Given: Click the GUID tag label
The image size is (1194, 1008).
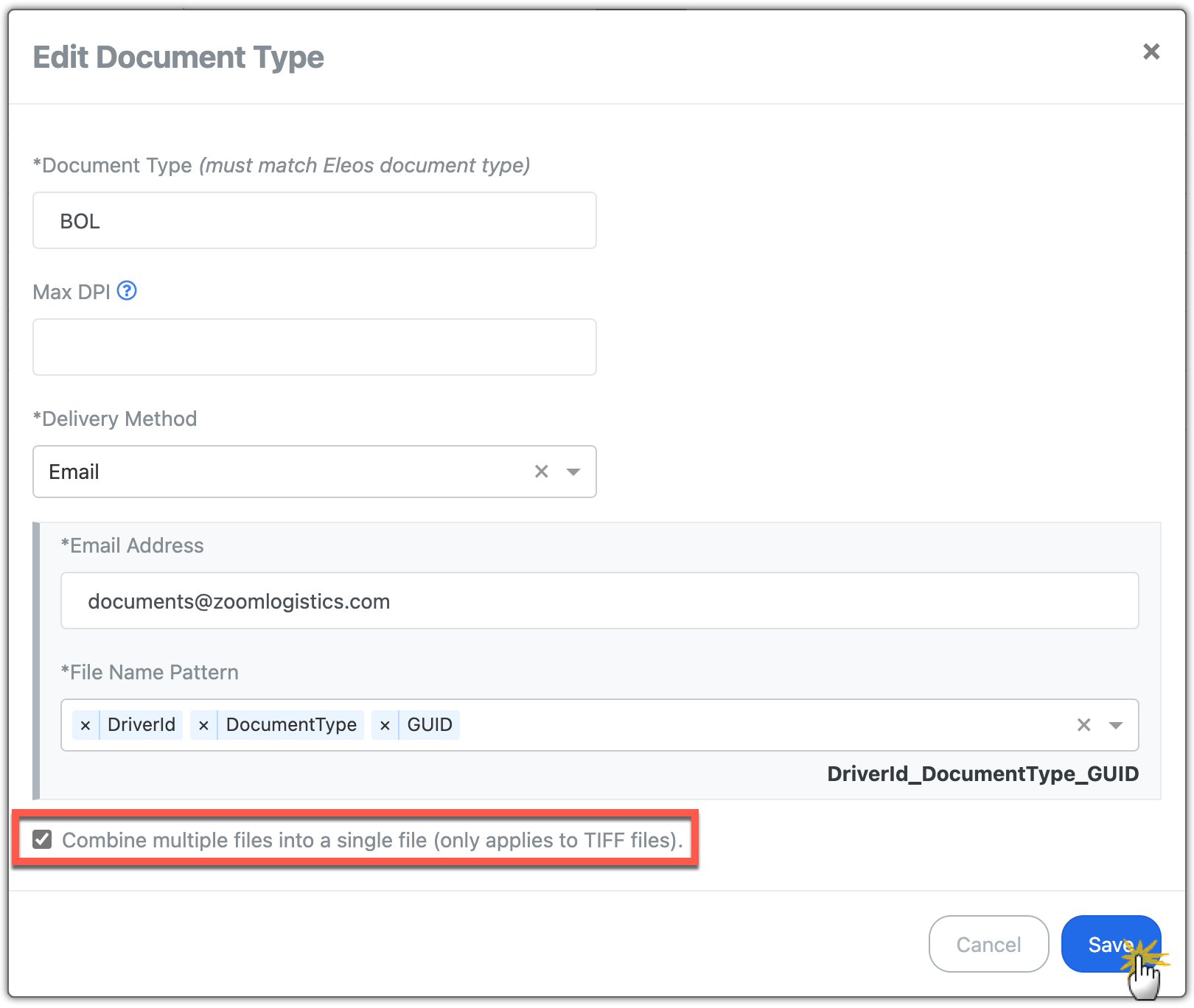Looking at the screenshot, I should coord(430,725).
